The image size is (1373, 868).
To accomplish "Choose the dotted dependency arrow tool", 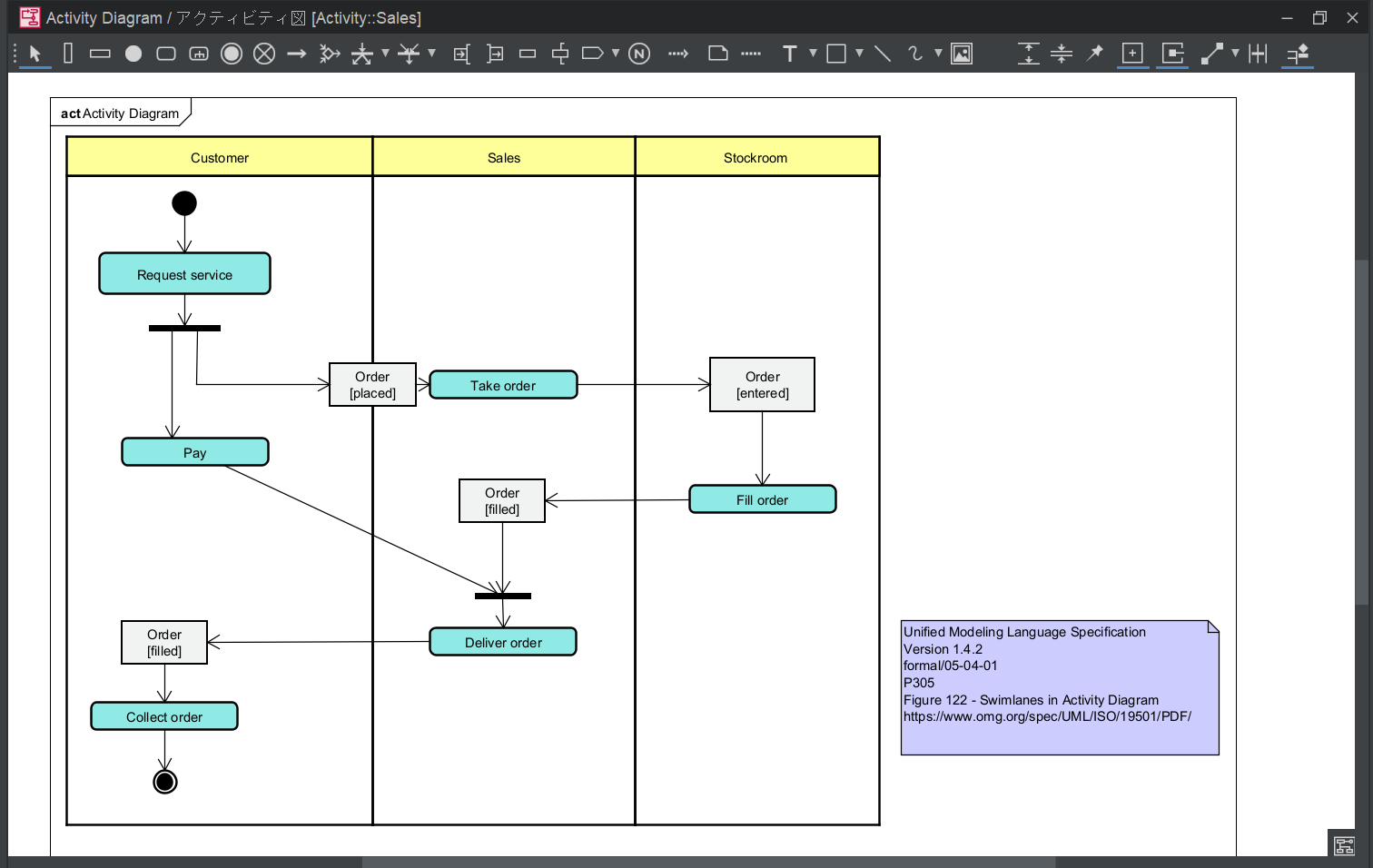I will coord(678,54).
